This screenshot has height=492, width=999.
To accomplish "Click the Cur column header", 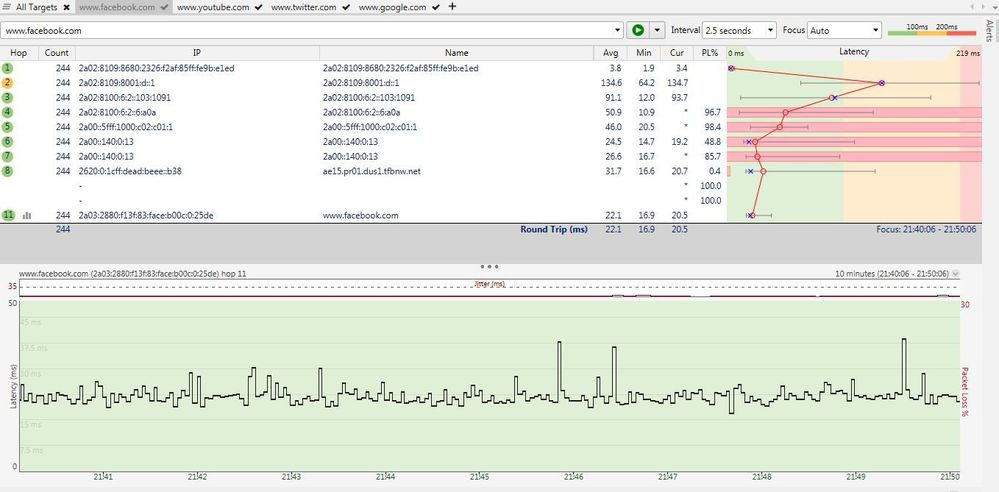I will point(676,53).
